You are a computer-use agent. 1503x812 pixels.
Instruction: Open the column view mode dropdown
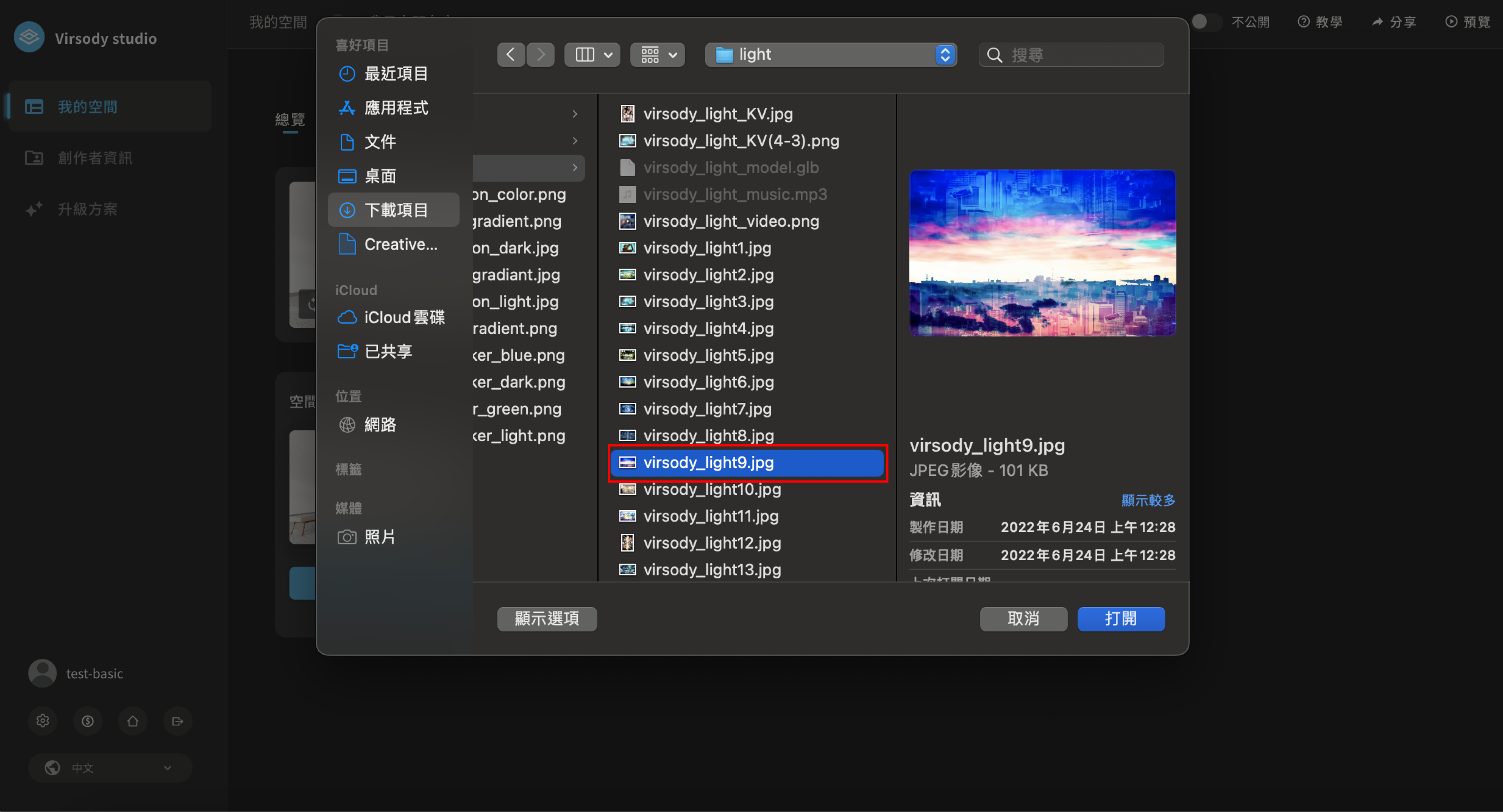(592, 55)
